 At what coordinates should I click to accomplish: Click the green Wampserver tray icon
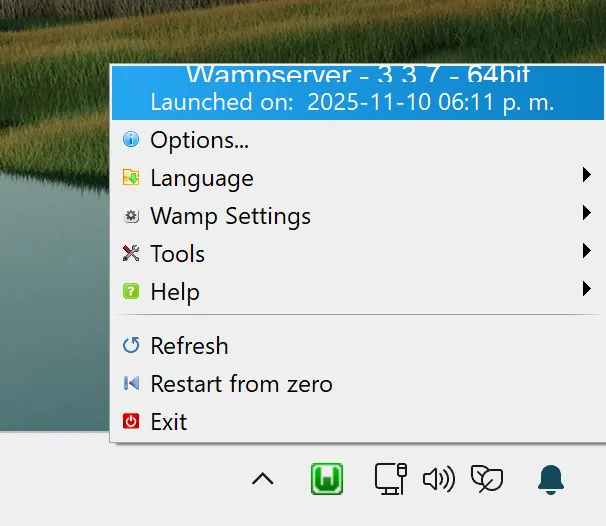click(x=327, y=479)
